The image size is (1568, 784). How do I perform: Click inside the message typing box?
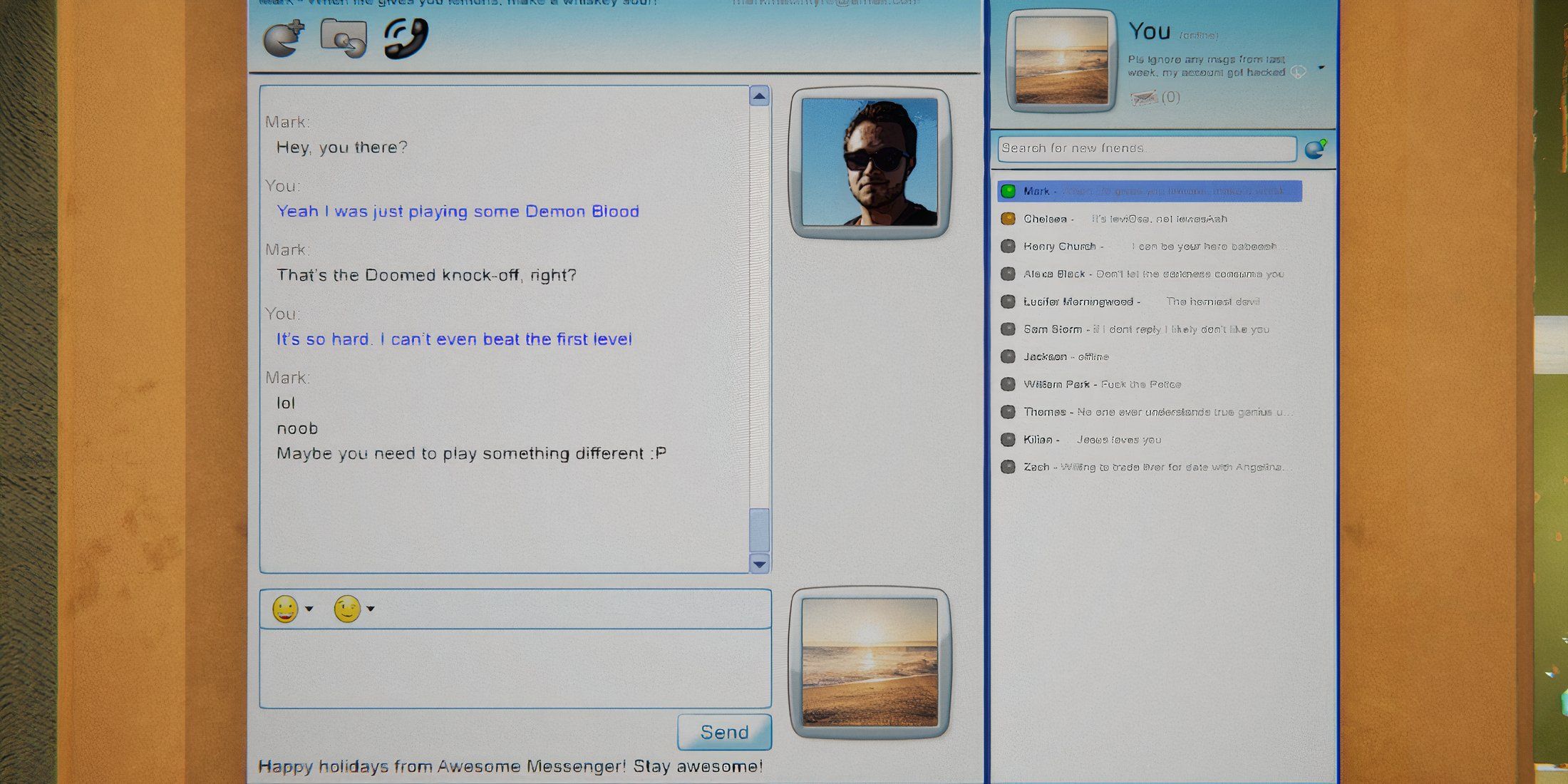click(x=515, y=669)
